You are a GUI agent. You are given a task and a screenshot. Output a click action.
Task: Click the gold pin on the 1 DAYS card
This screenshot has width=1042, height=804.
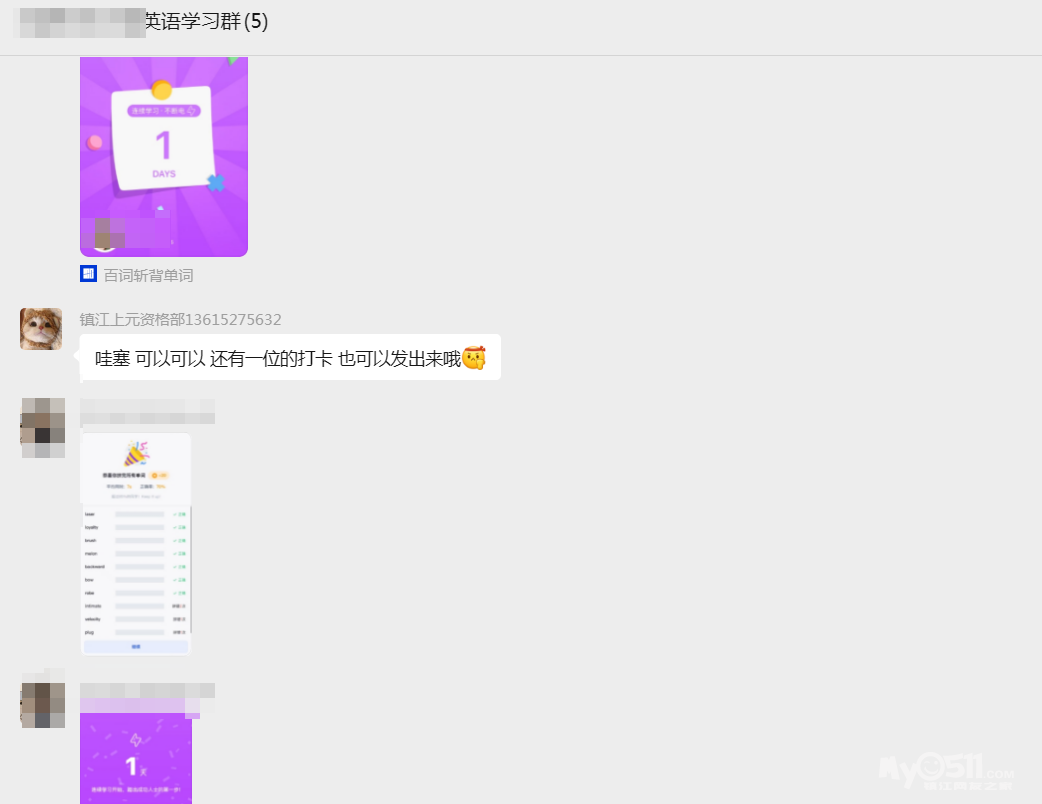click(161, 90)
